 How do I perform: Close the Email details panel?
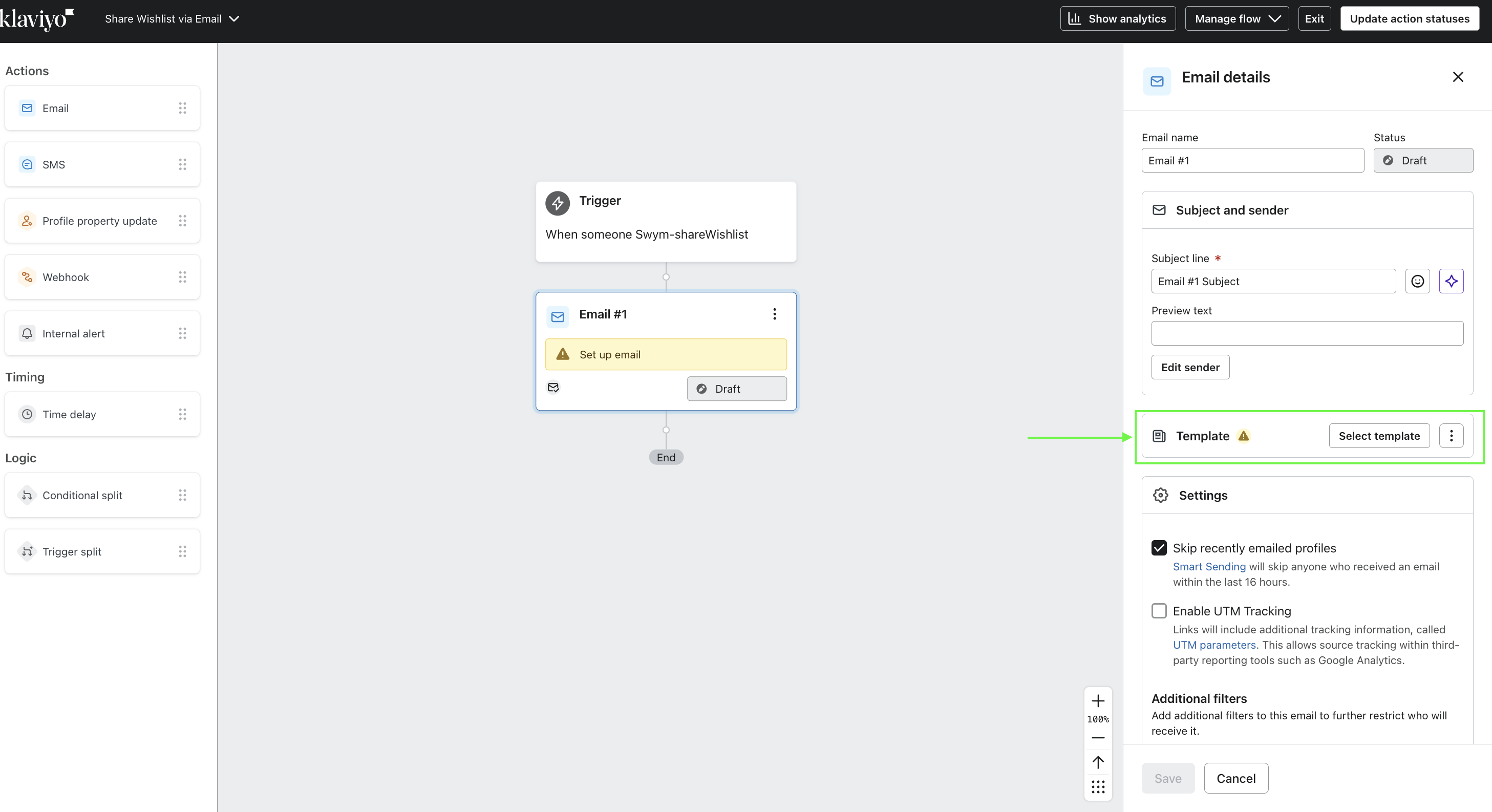tap(1457, 77)
